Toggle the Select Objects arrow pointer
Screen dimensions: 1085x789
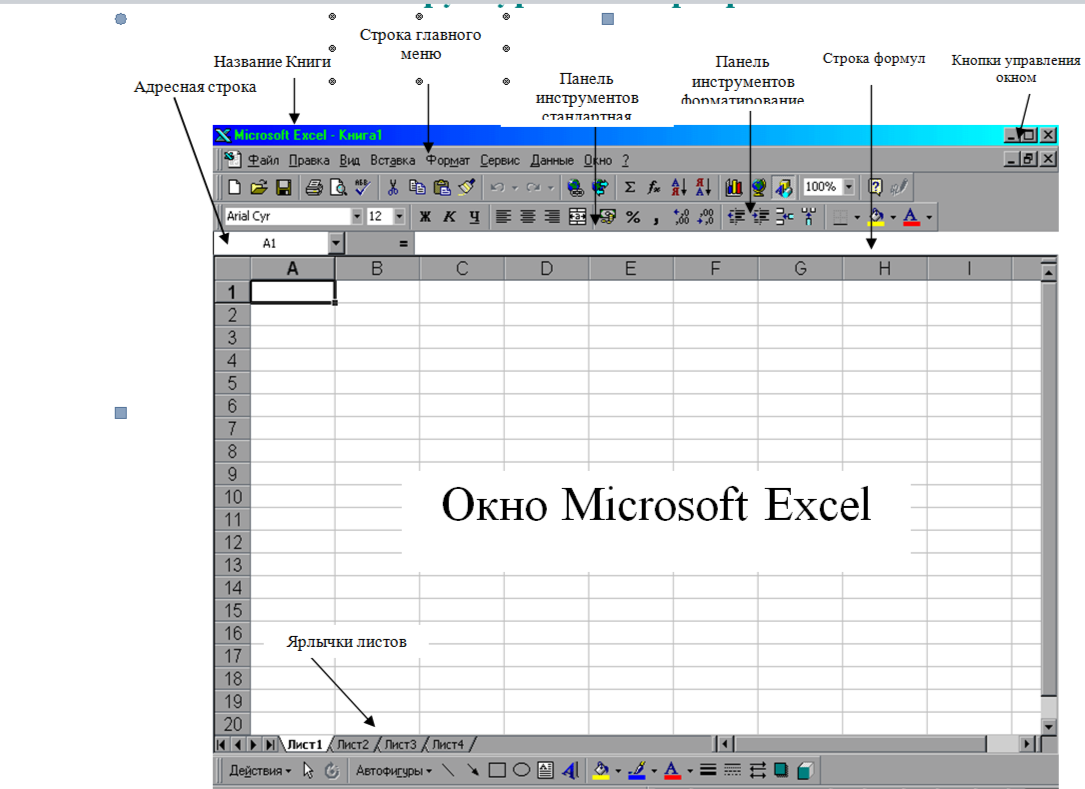(x=309, y=770)
